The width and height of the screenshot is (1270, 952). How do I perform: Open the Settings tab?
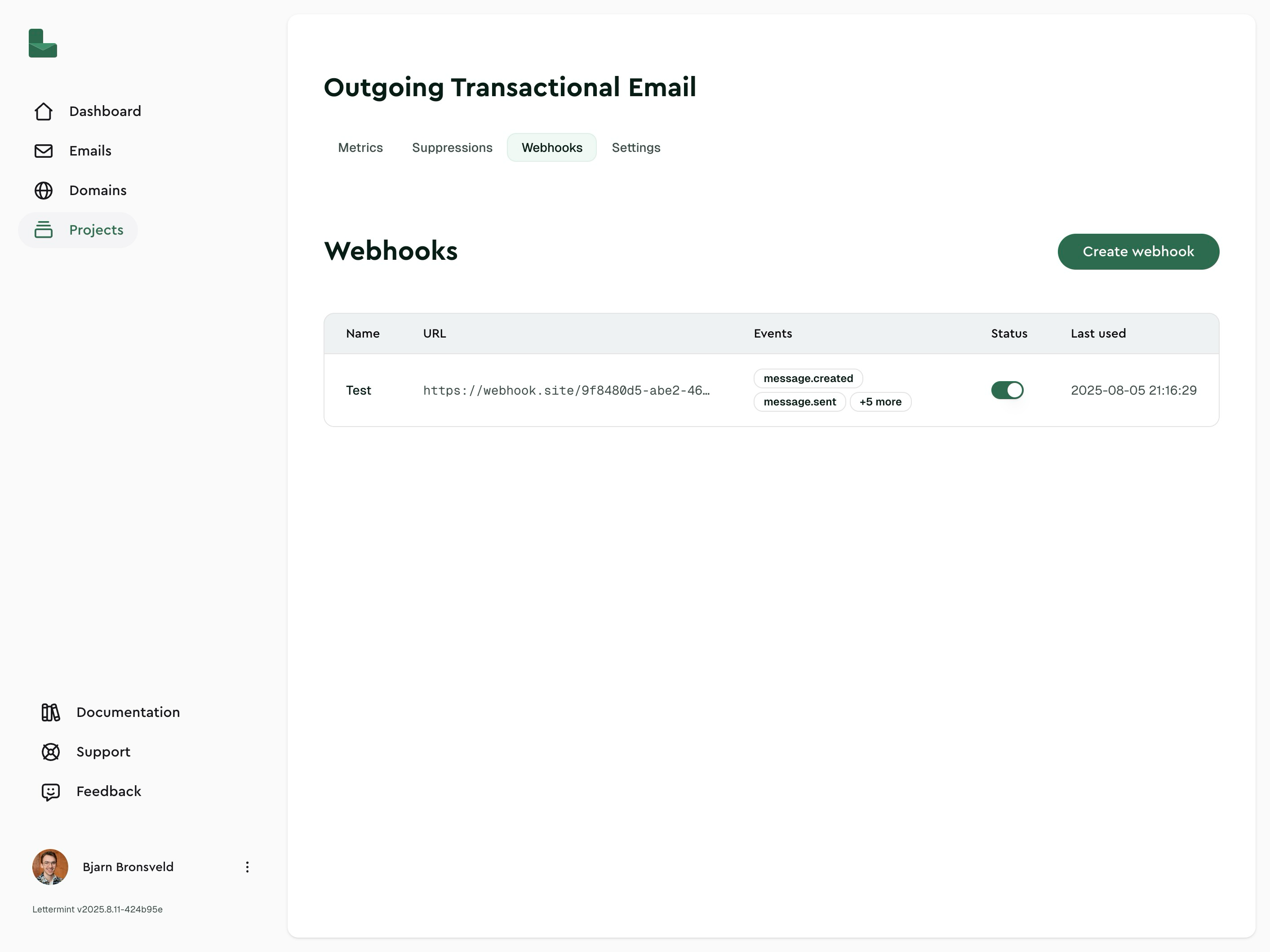(x=635, y=147)
